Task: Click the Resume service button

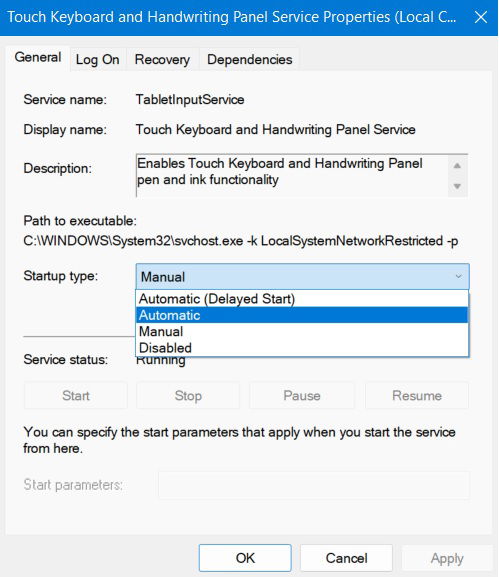Action: coord(417,396)
